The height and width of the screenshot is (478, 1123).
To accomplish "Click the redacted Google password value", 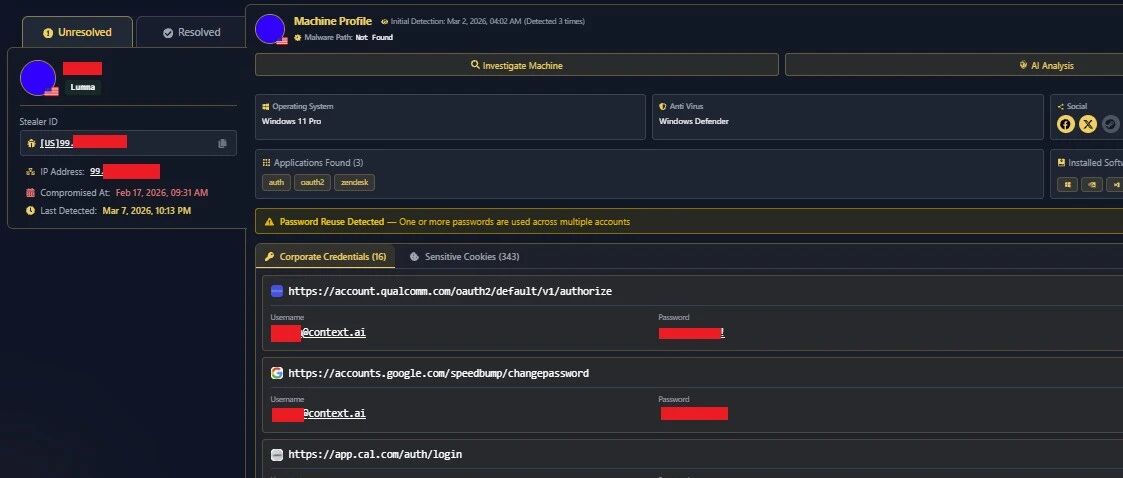I will tap(694, 414).
